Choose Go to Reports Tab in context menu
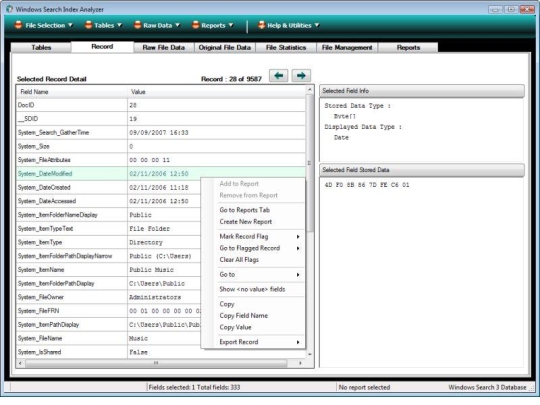Screen dimensions: 540x405 pos(245,210)
